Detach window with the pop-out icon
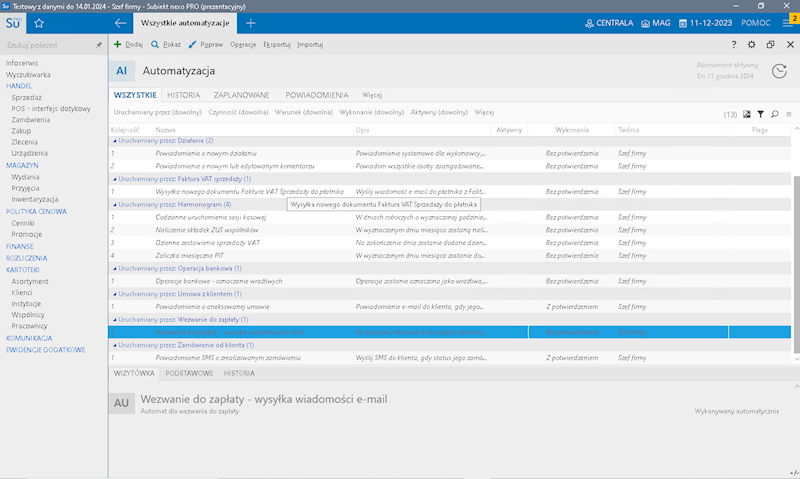Viewport: 800px width, 479px height. tap(770, 44)
